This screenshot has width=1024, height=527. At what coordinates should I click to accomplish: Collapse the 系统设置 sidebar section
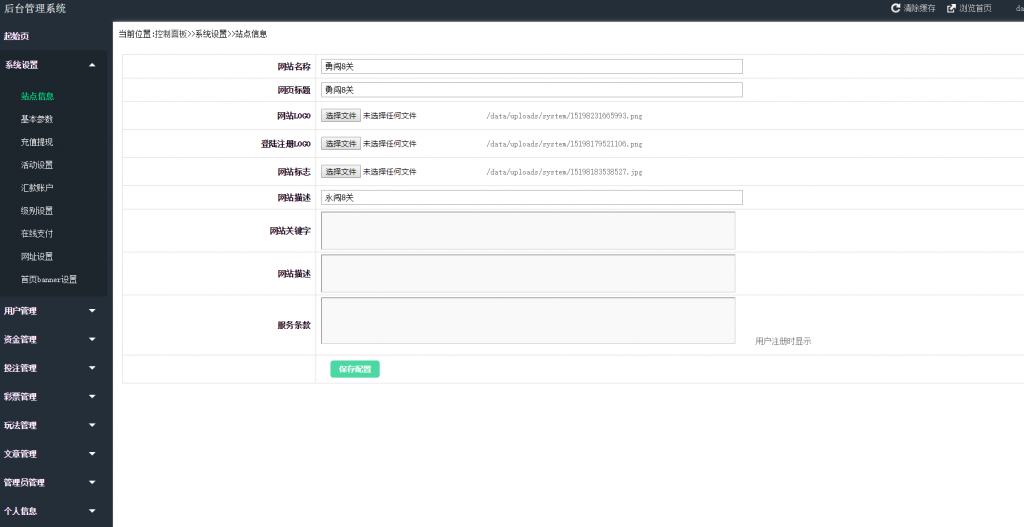pyautogui.click(x=92, y=65)
